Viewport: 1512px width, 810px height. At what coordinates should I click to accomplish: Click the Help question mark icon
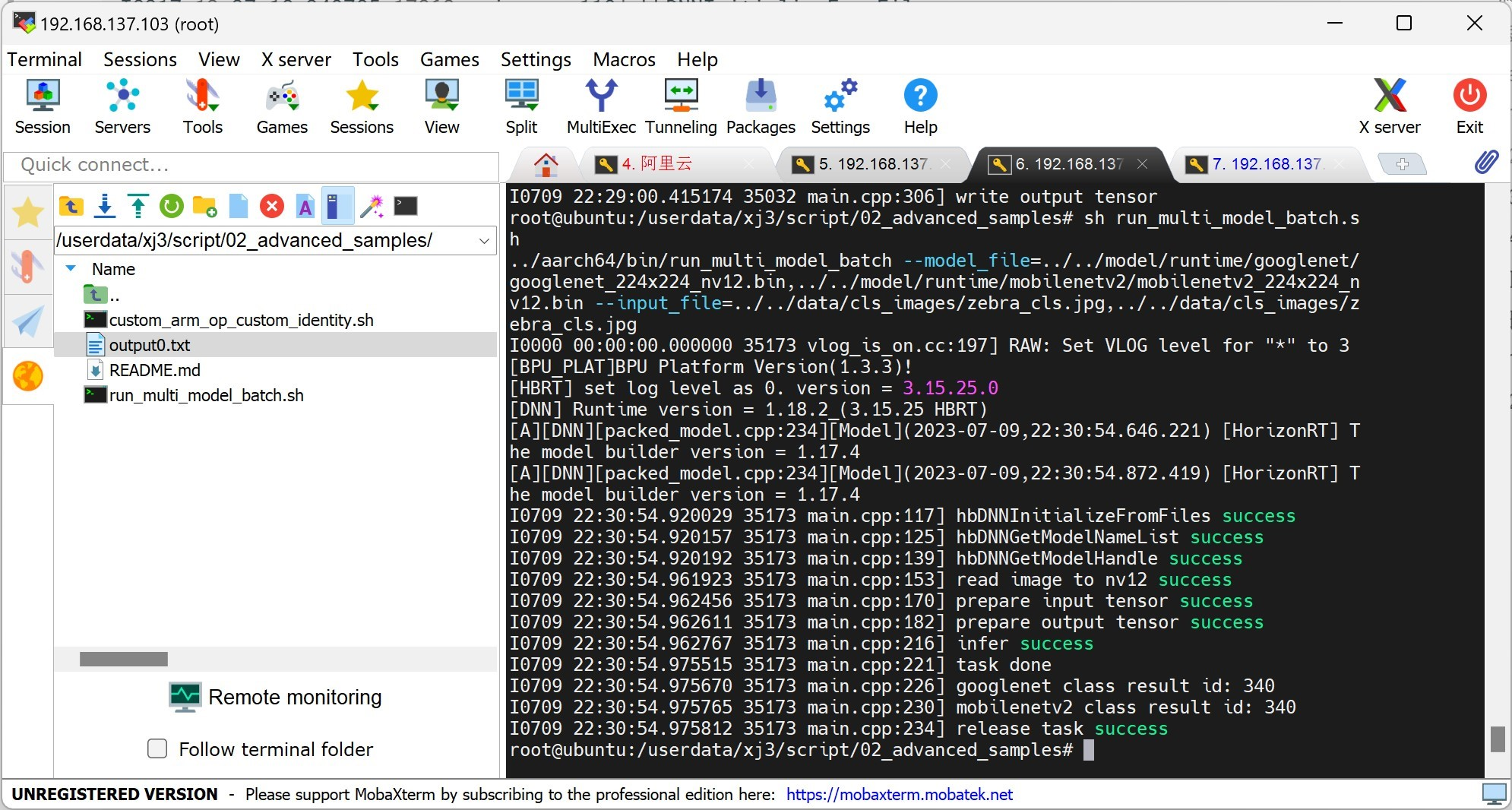(920, 106)
